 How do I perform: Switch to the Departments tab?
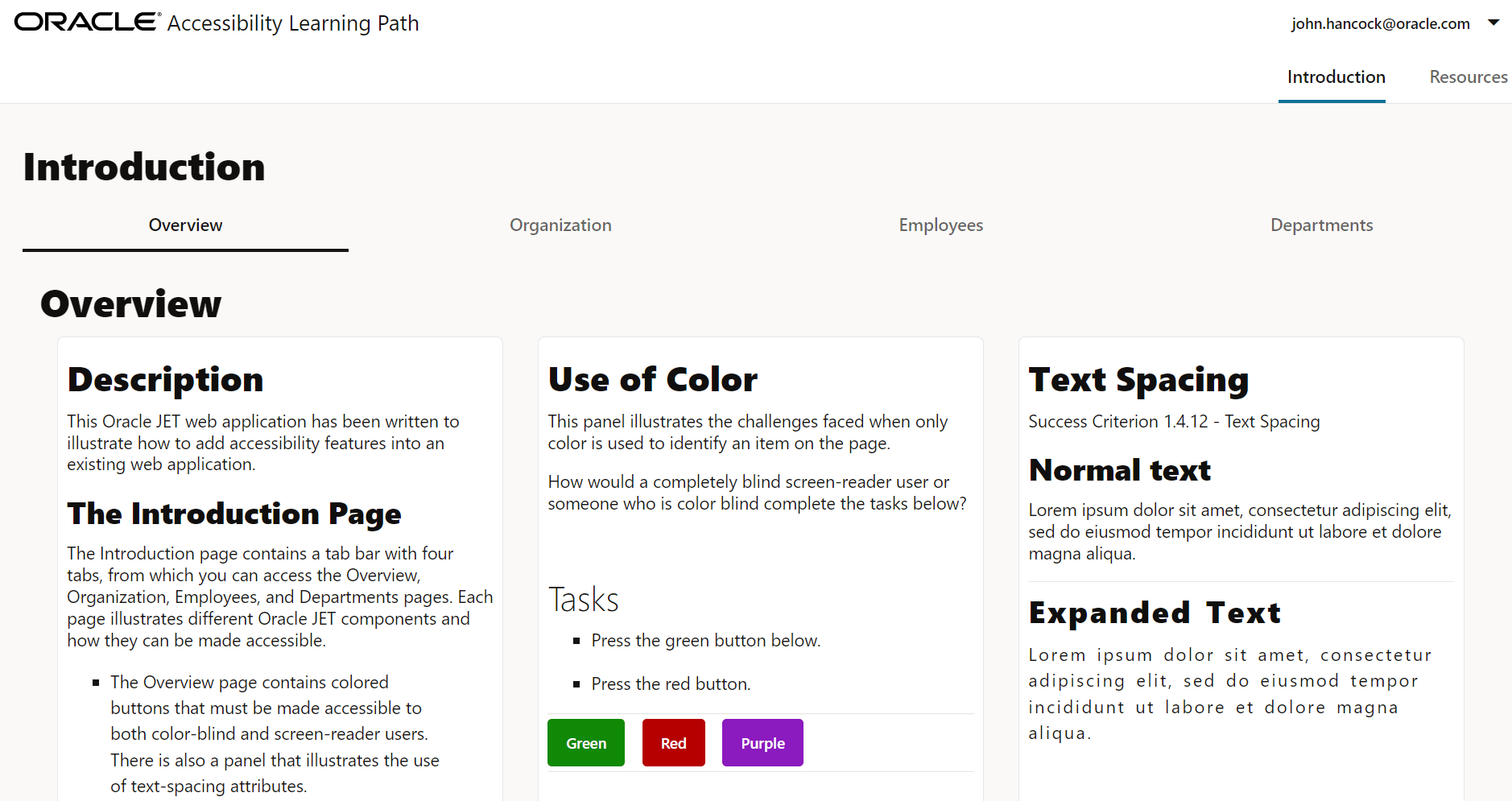[x=1321, y=226]
